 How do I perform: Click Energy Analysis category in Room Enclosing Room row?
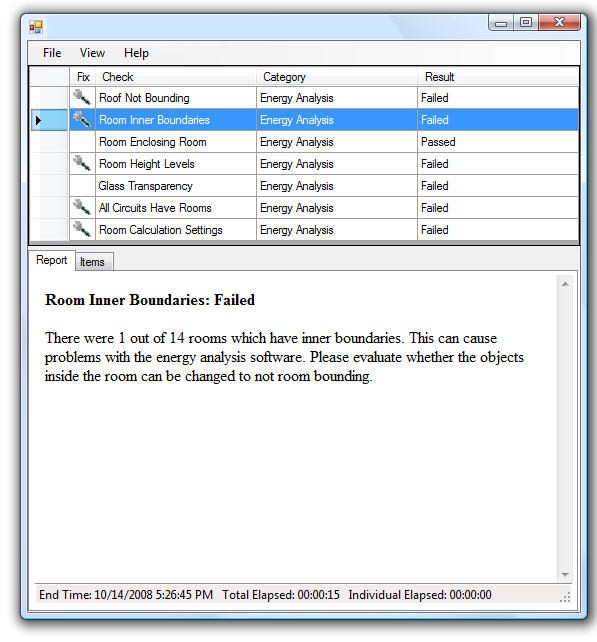point(337,142)
